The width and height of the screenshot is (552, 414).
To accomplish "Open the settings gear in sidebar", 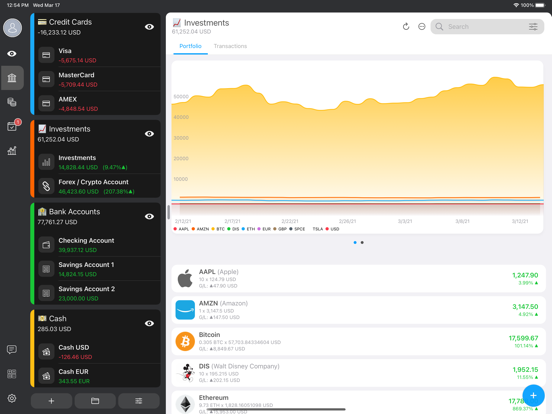I will (12, 398).
